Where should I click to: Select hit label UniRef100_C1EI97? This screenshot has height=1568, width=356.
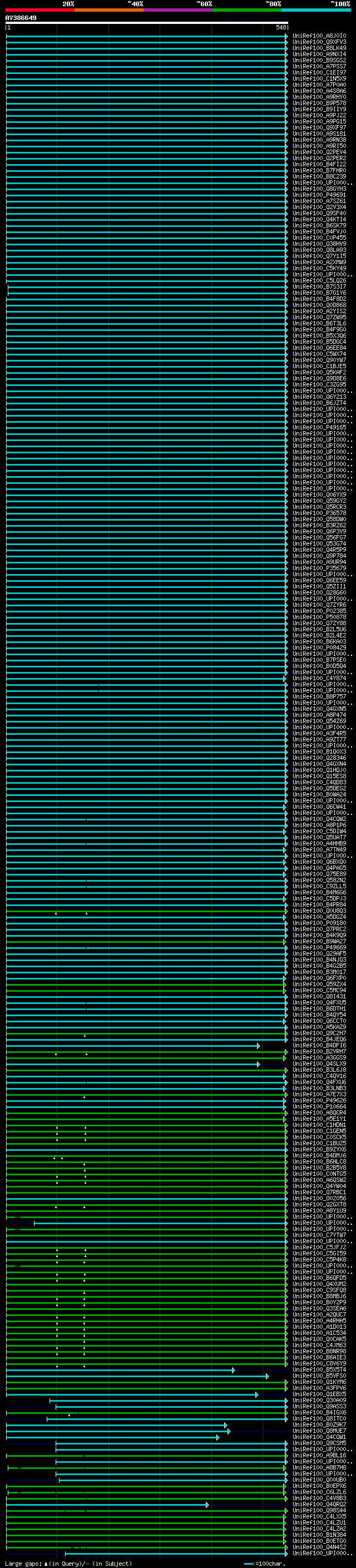[319, 72]
